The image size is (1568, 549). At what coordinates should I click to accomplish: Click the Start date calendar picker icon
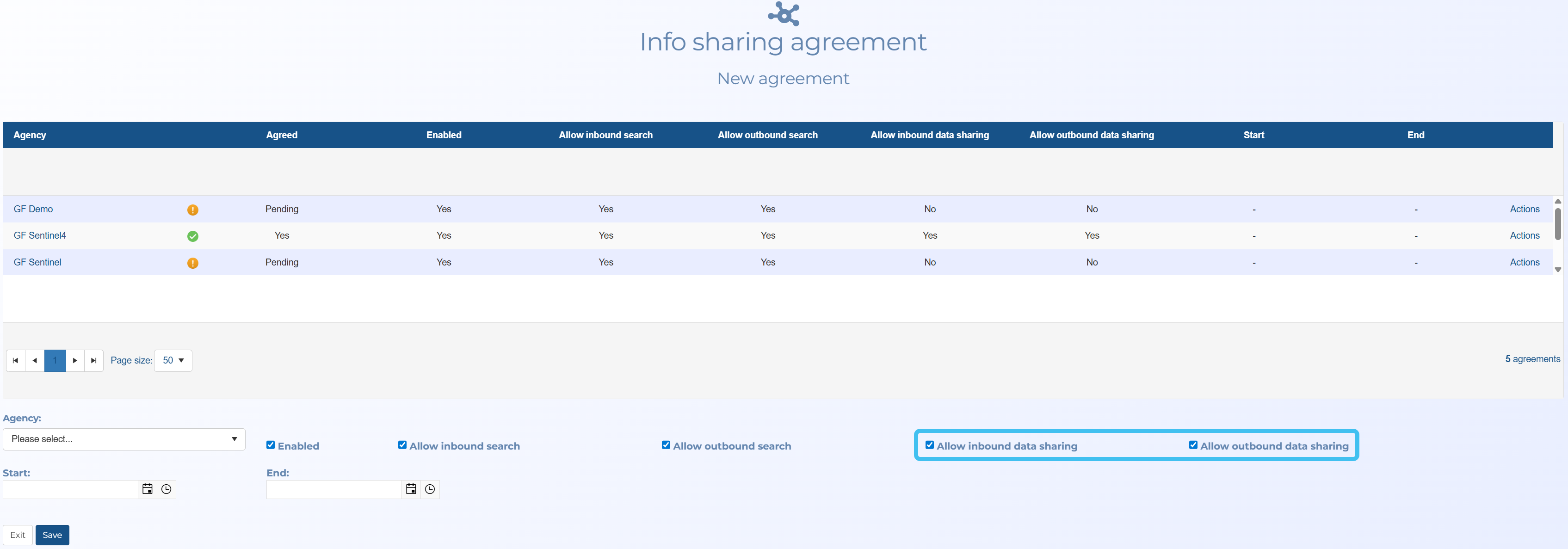(147, 489)
